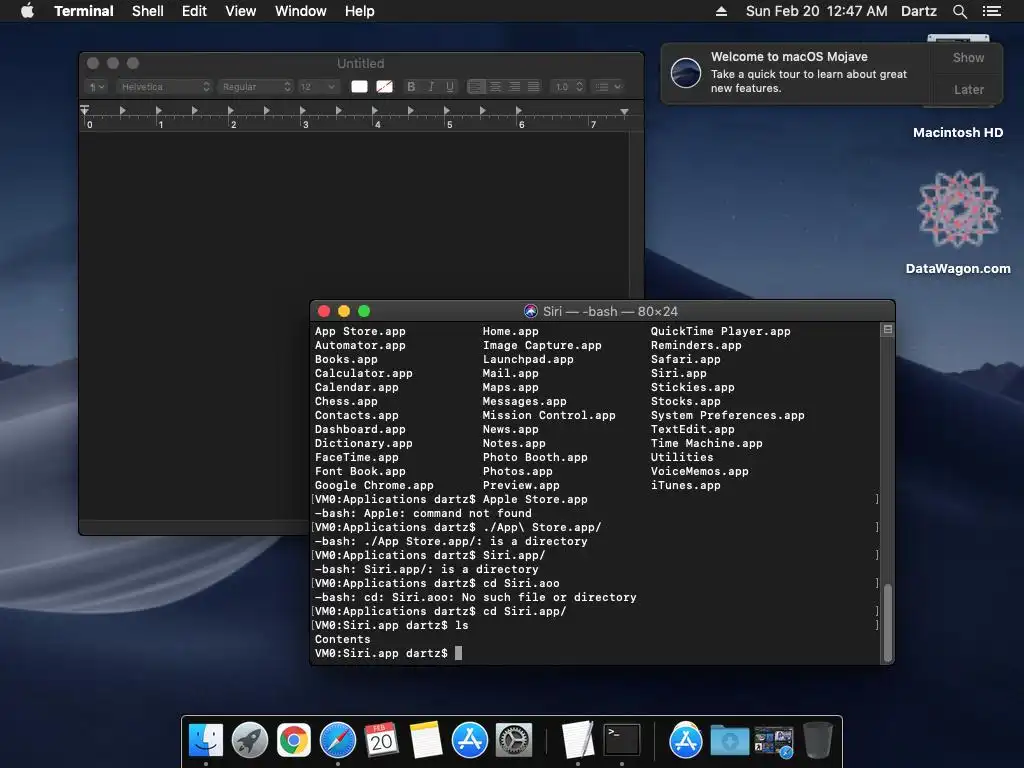Open the Terminal application menu
1024x768 pixels.
click(84, 11)
